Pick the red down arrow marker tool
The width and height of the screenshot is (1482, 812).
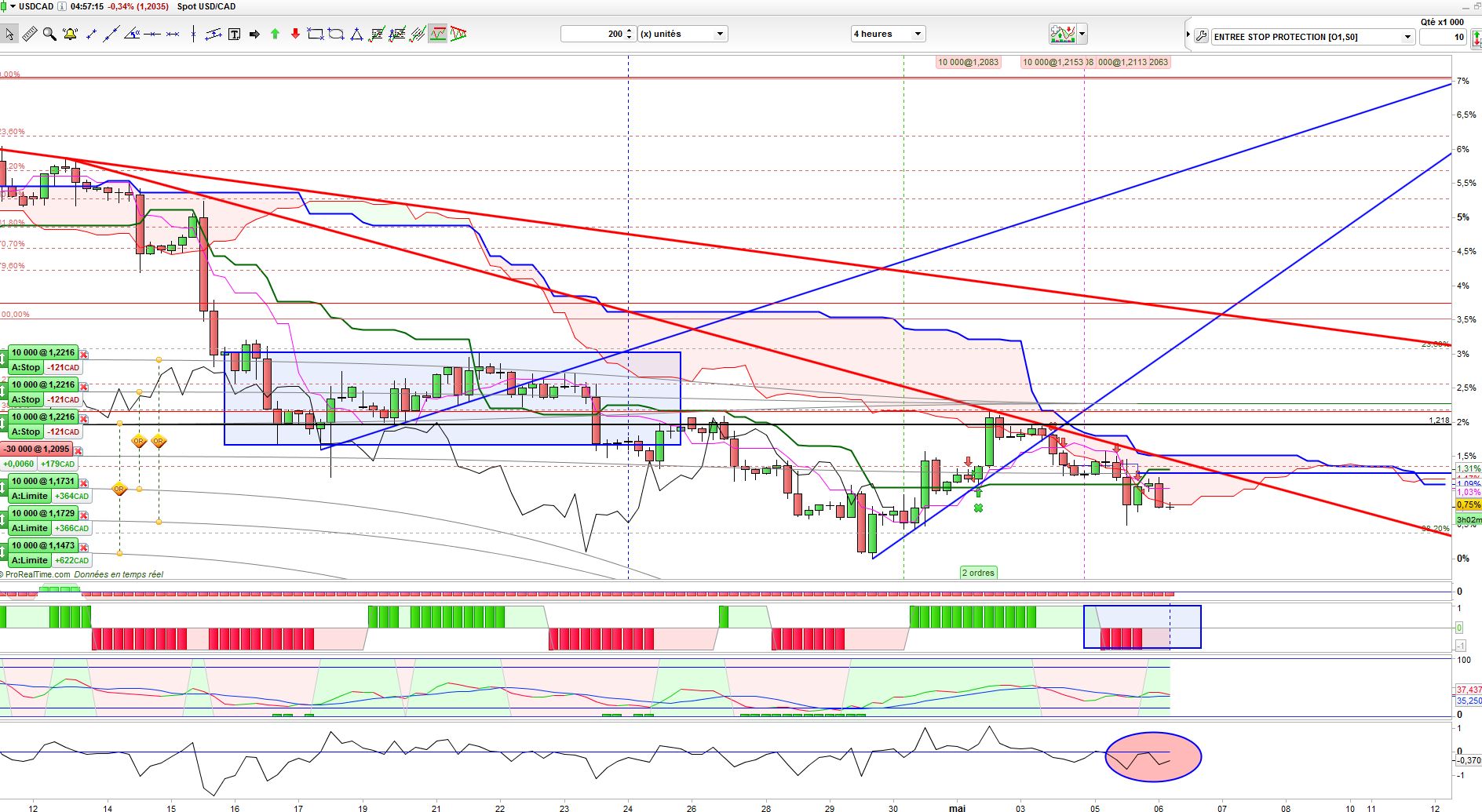pos(295,34)
